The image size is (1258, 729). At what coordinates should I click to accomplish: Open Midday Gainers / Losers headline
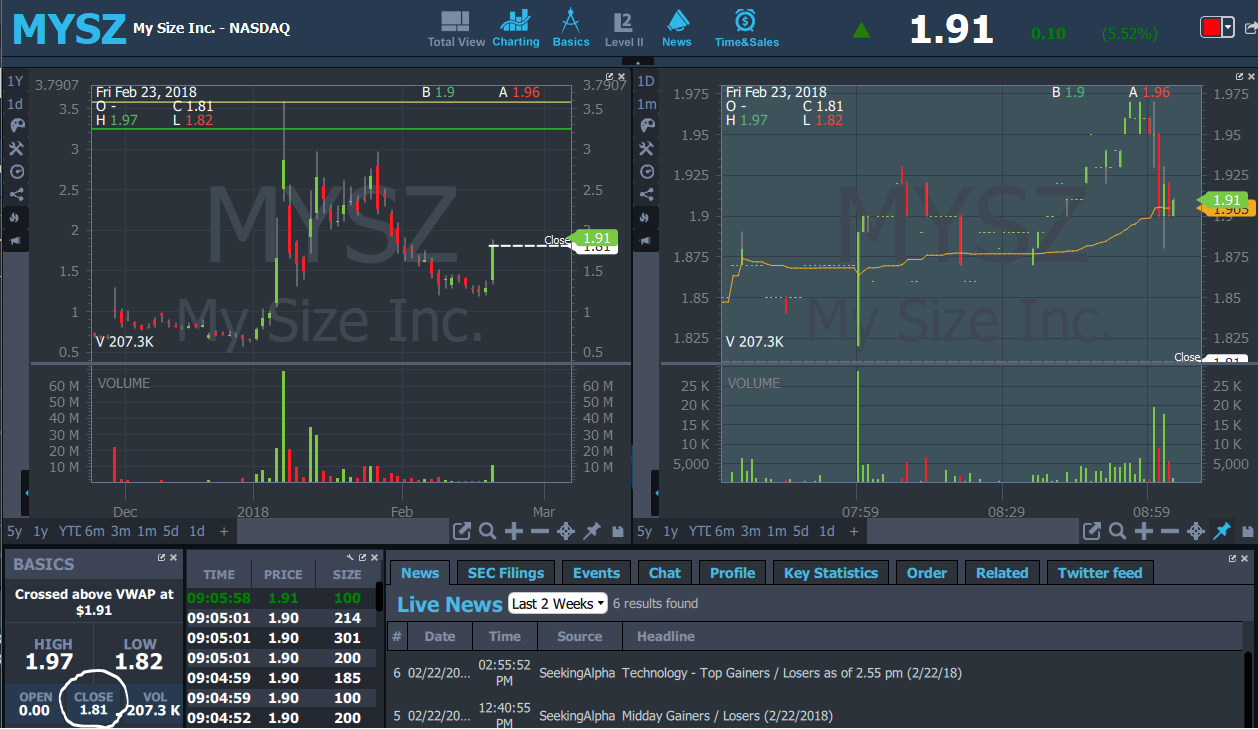tap(727, 716)
